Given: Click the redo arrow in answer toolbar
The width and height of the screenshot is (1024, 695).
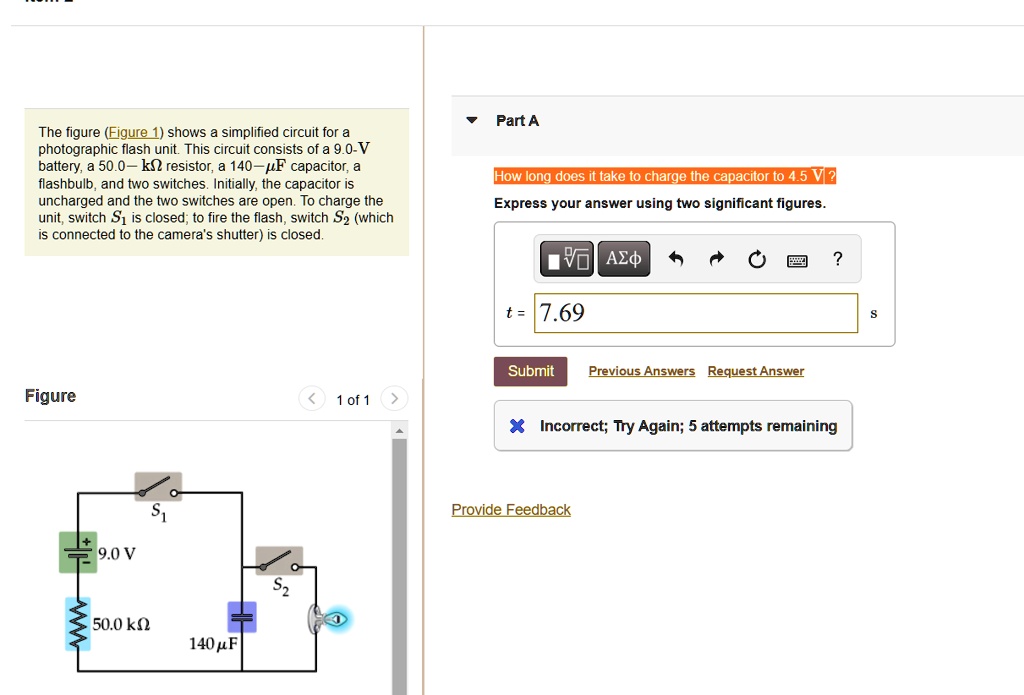Looking at the screenshot, I should click(717, 258).
